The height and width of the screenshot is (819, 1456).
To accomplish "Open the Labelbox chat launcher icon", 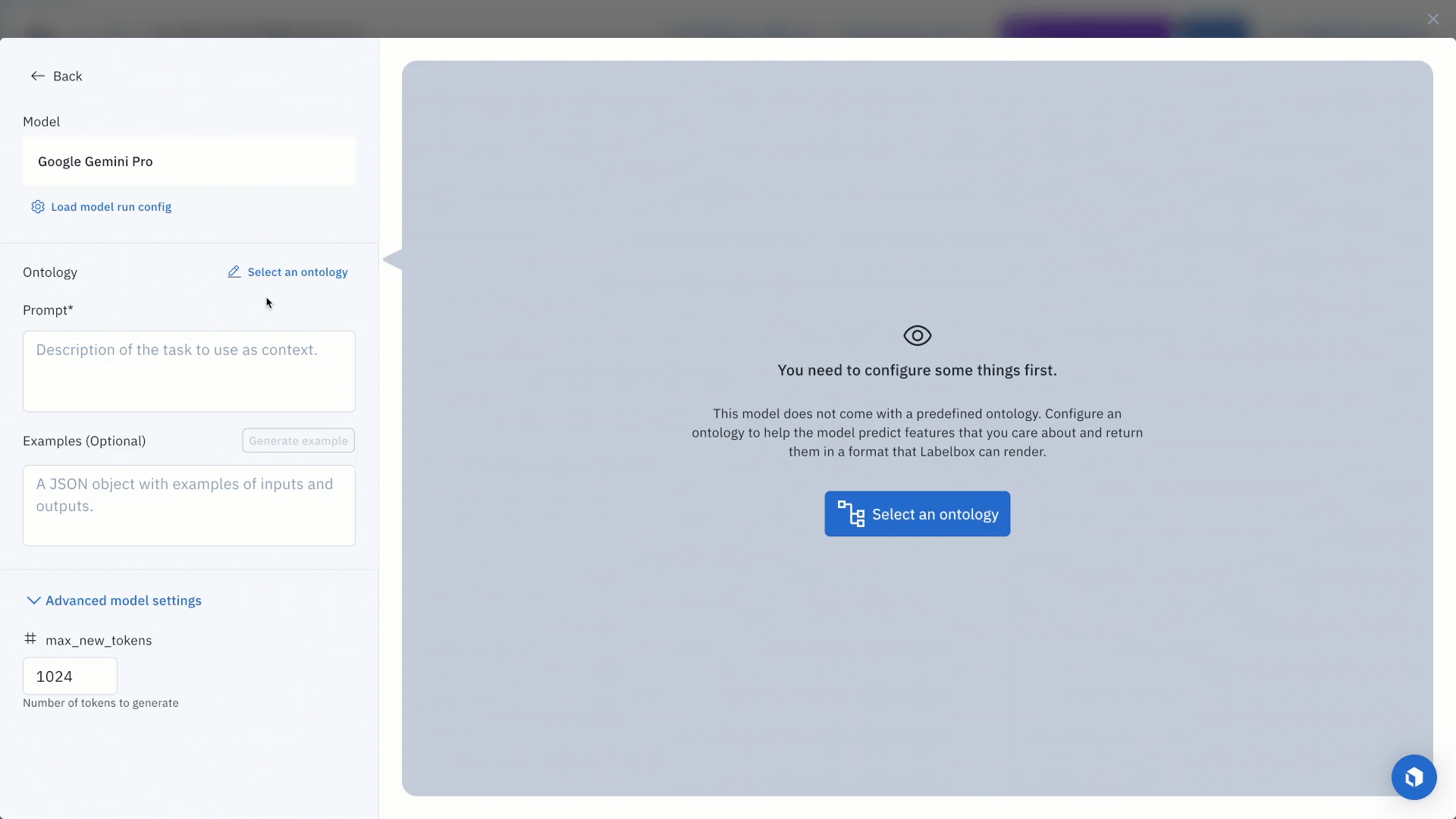I will click(1414, 777).
